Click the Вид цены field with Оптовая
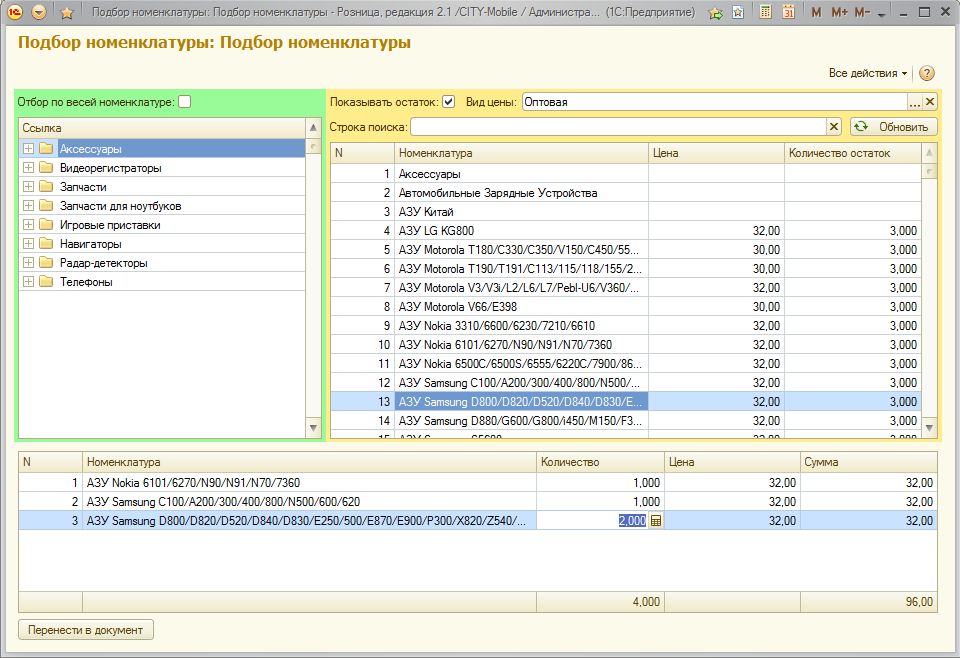 coord(714,102)
